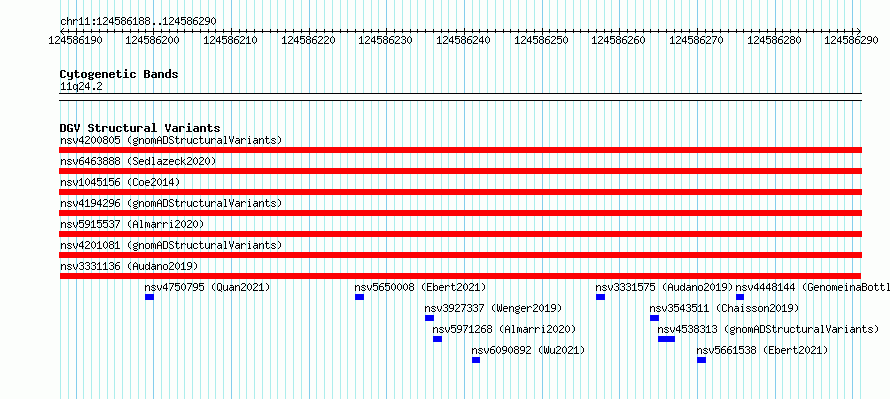Screen dimensions: 890x399
Task: Click the nsv5915537 (Almarri2020) label
Action: (x=132, y=224)
